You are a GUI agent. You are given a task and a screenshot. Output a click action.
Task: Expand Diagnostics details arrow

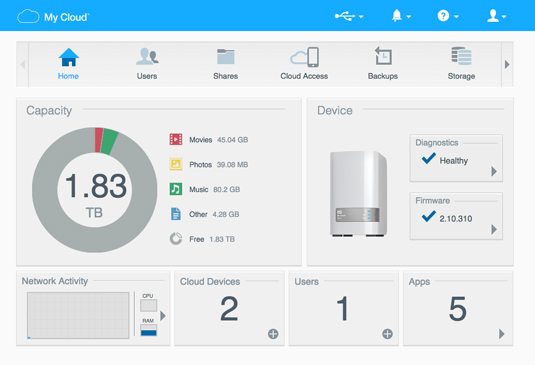[x=494, y=171]
